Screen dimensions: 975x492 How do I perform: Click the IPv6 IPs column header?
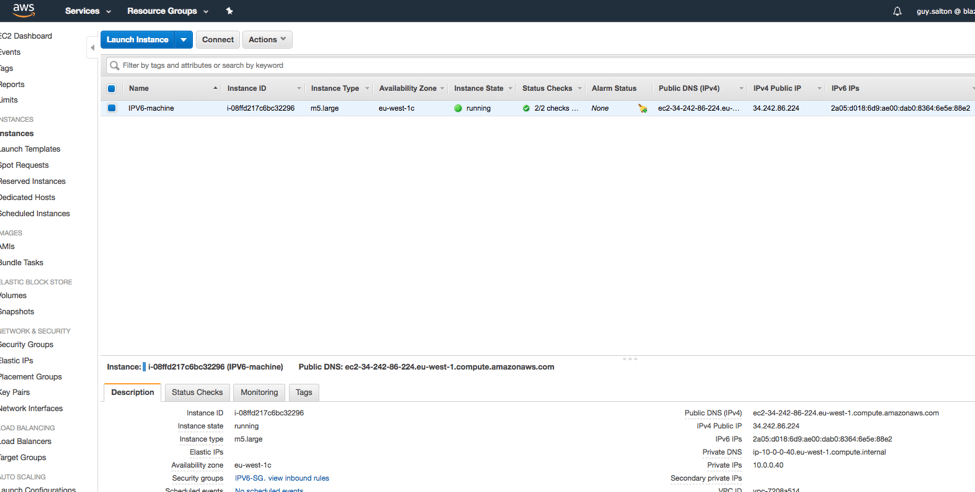[846, 88]
